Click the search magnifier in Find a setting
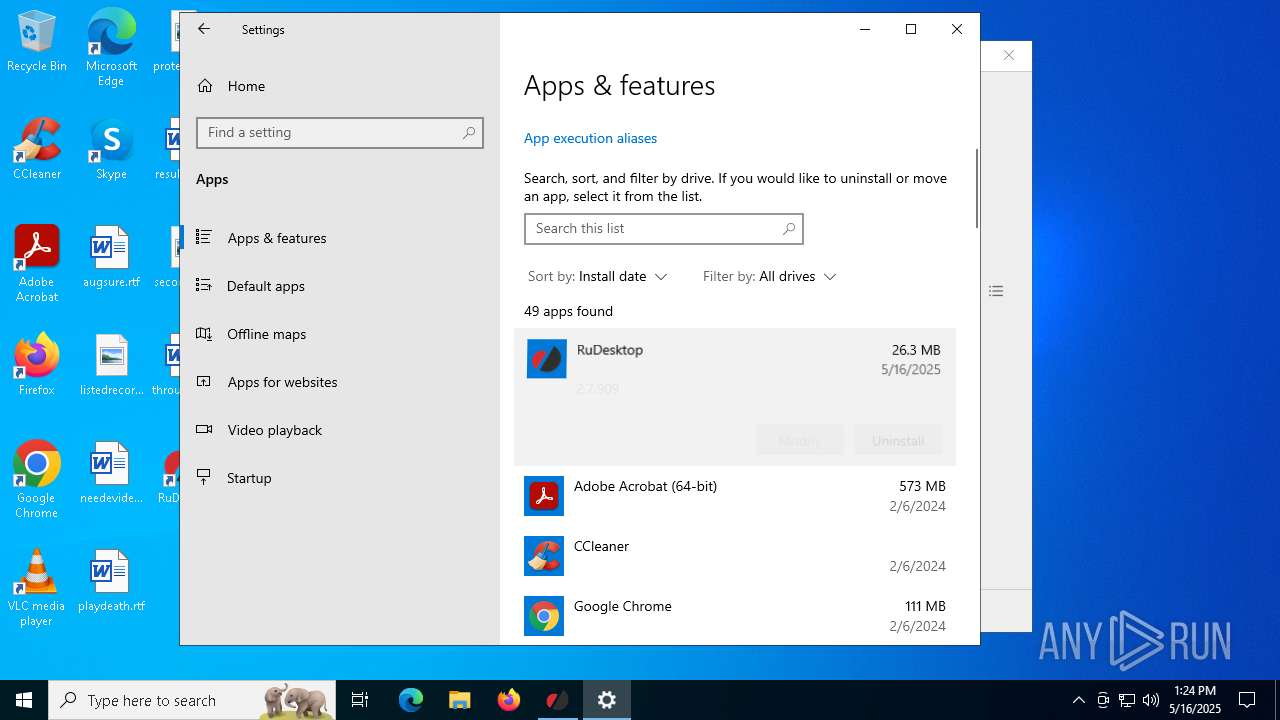 click(469, 132)
